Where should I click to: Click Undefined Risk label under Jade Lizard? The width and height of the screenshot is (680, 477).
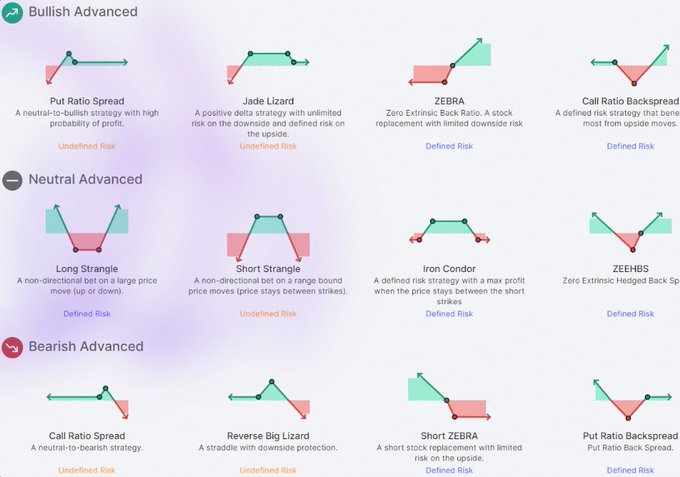click(268, 146)
